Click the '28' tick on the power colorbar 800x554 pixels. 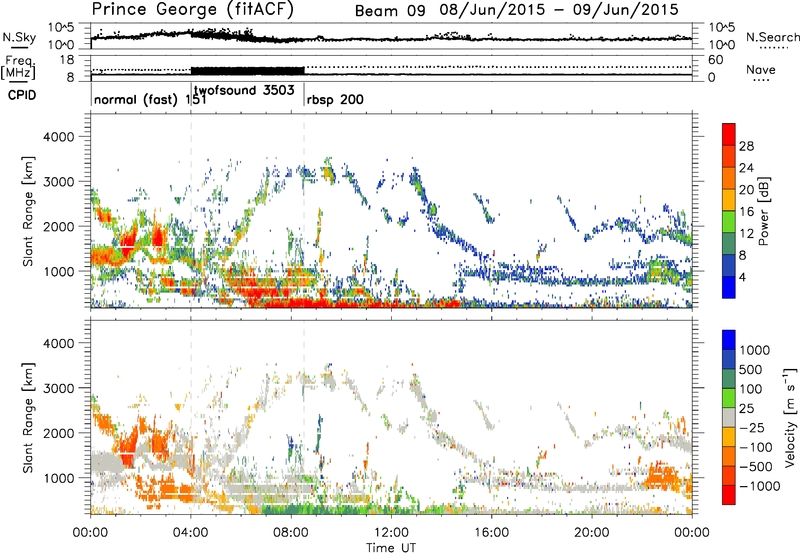[746, 146]
